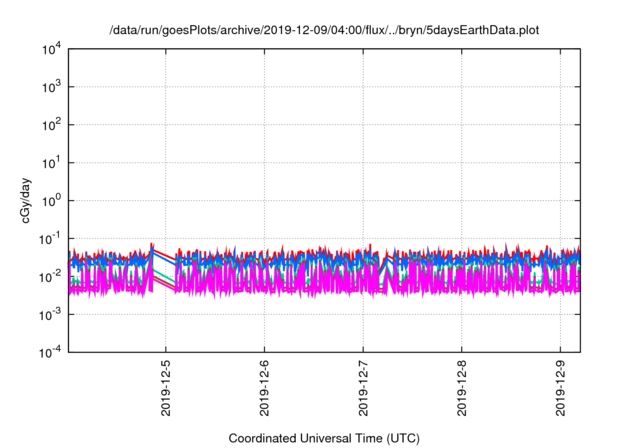Click the 2019-12-6 date label
The height and width of the screenshot is (448, 640).
[264, 388]
